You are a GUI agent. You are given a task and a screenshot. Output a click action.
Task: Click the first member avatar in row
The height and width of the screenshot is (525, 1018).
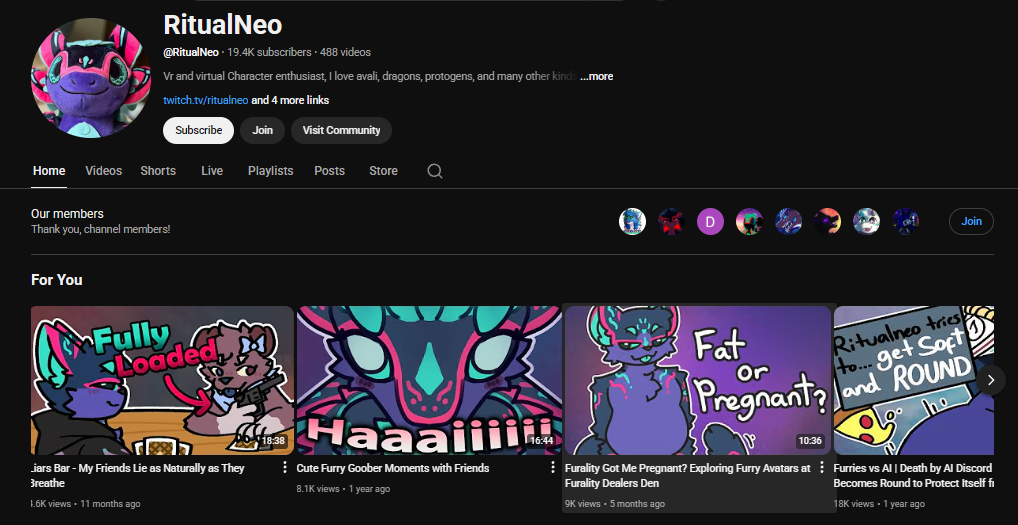point(632,222)
